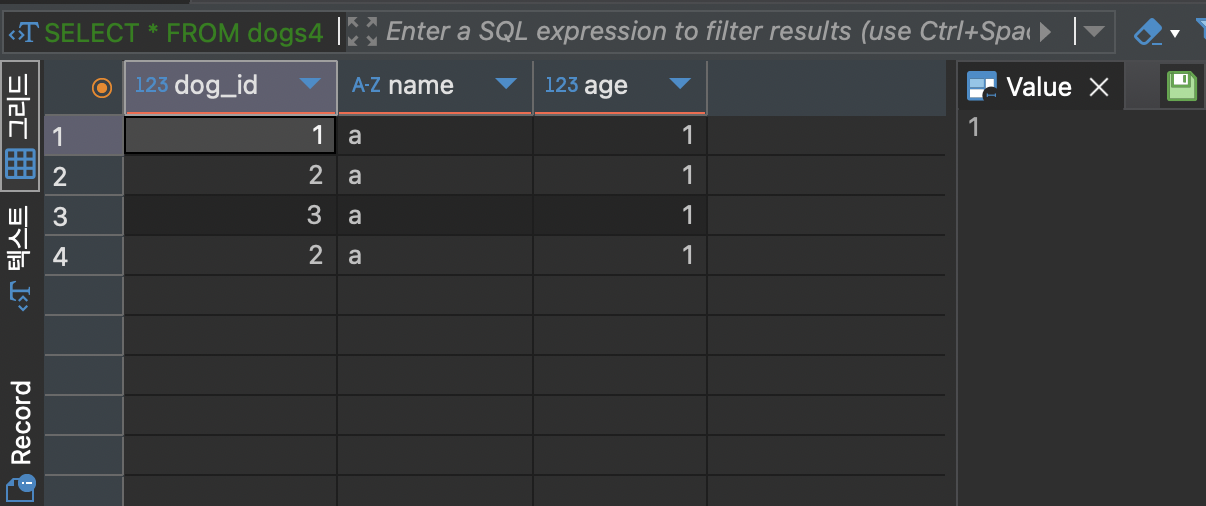The height and width of the screenshot is (506, 1206).
Task: Apply filter with the right-arrow icon
Action: tap(1046, 32)
